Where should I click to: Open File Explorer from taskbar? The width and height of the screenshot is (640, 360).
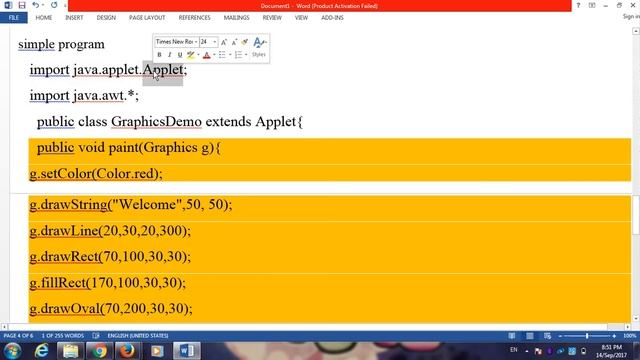70,351
